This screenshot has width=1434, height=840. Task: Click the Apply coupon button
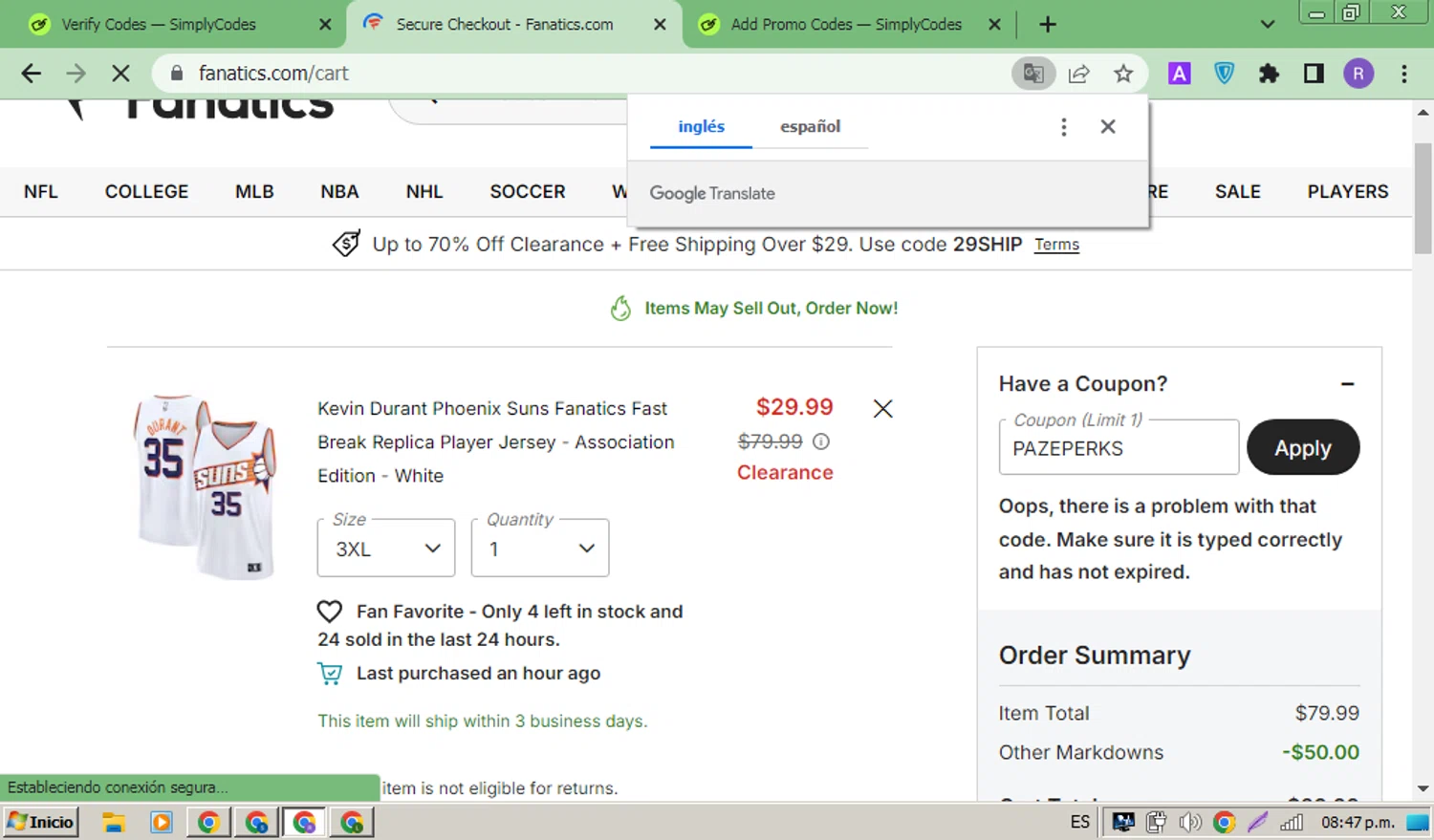click(x=1303, y=447)
